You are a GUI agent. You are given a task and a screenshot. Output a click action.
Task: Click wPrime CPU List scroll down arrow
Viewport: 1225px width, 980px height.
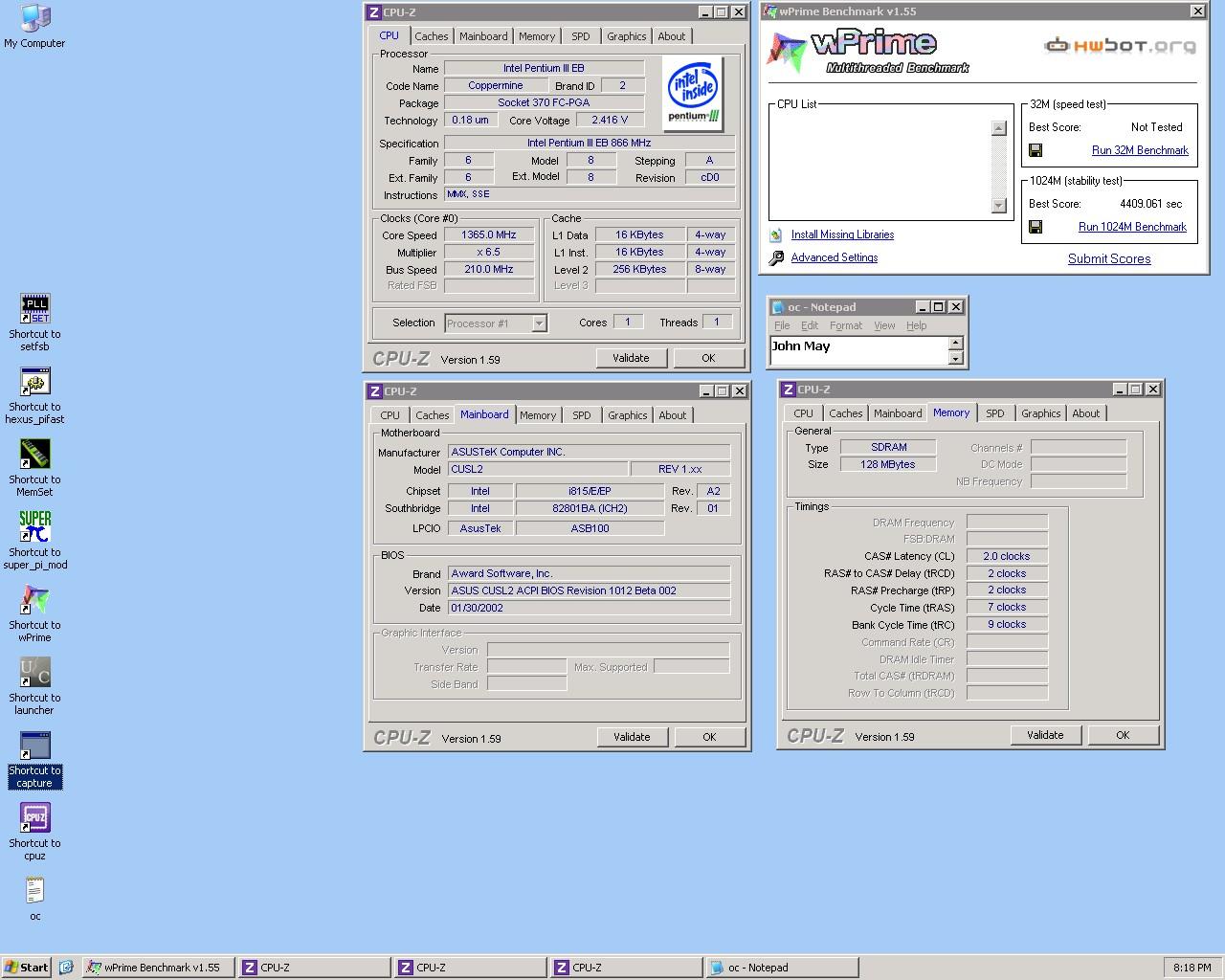pos(998,205)
